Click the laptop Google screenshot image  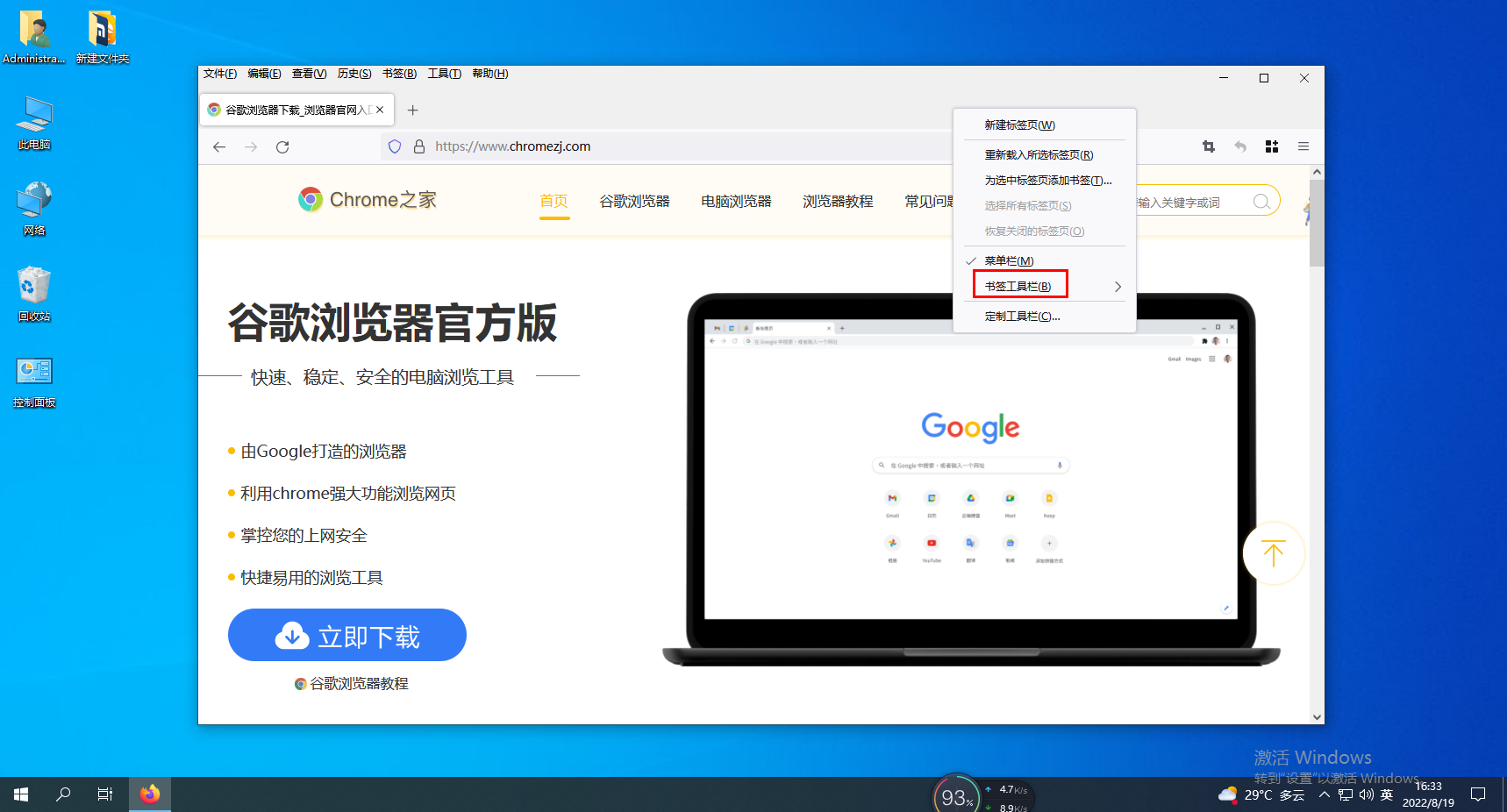[971, 479]
